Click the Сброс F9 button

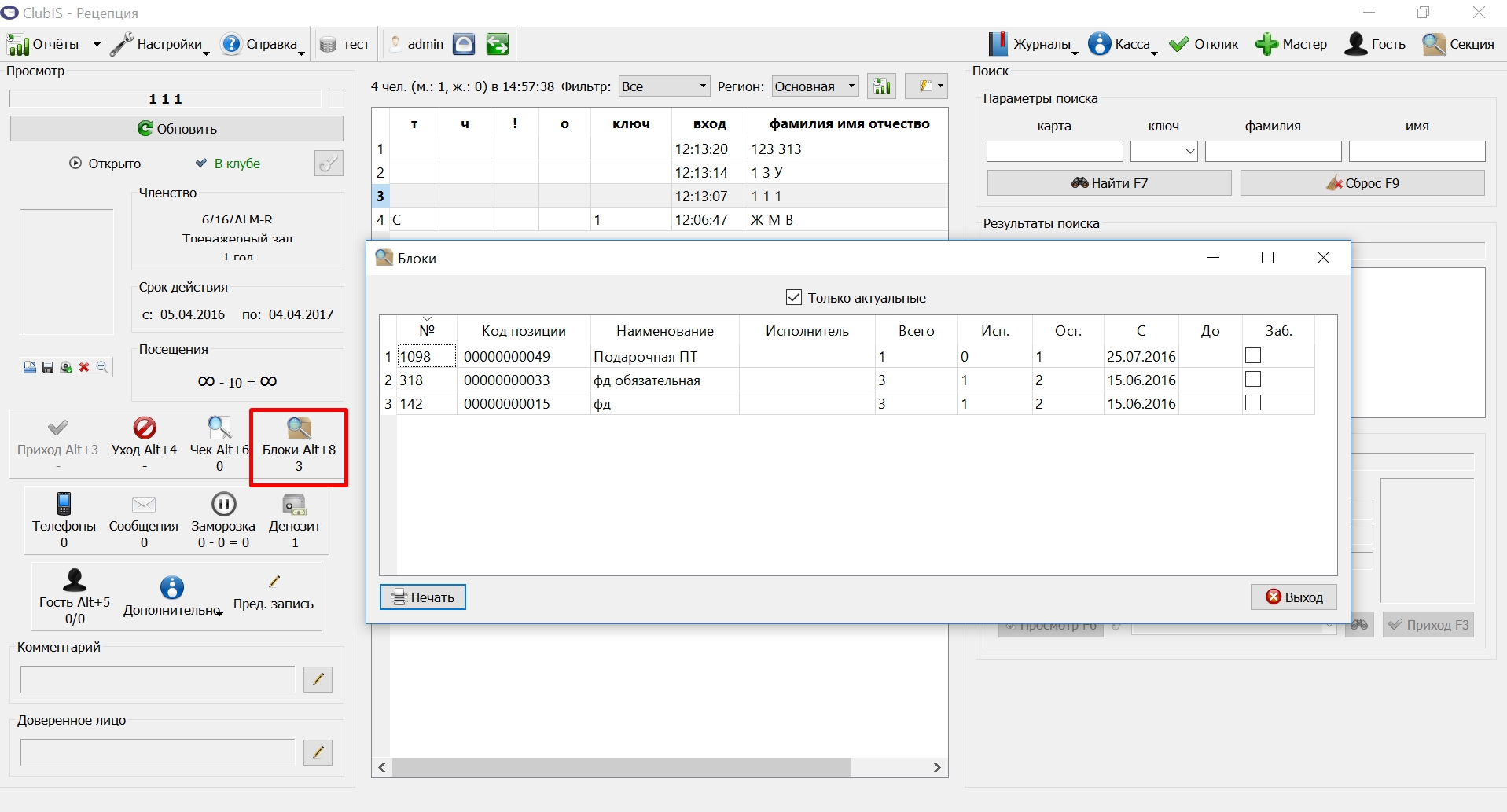coord(1362,183)
